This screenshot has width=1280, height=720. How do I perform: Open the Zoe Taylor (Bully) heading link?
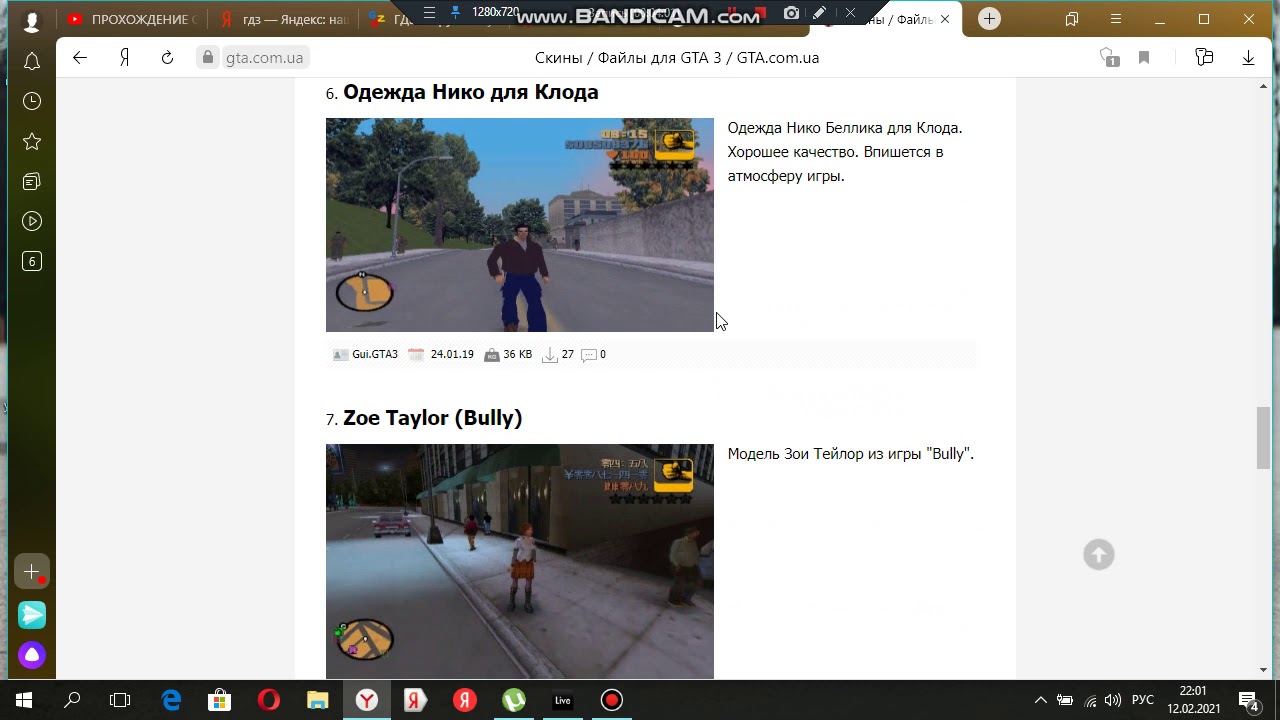432,418
